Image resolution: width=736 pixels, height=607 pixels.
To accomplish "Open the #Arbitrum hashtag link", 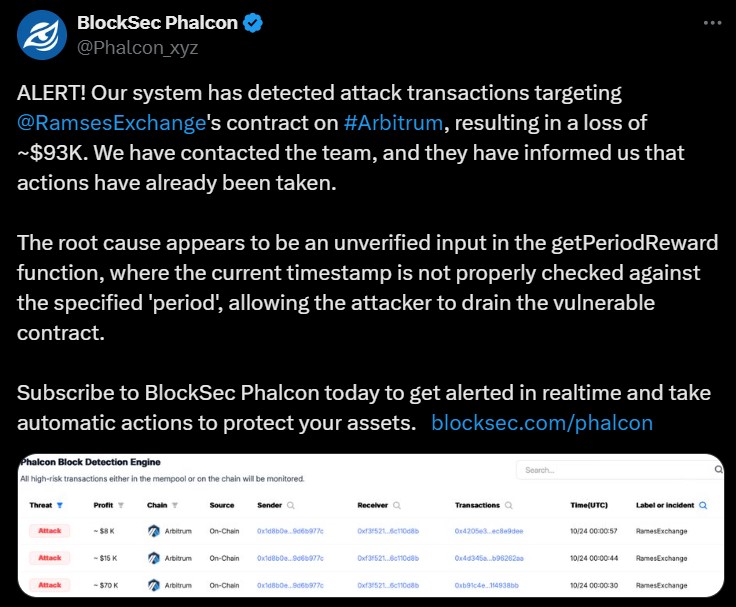I will (393, 123).
